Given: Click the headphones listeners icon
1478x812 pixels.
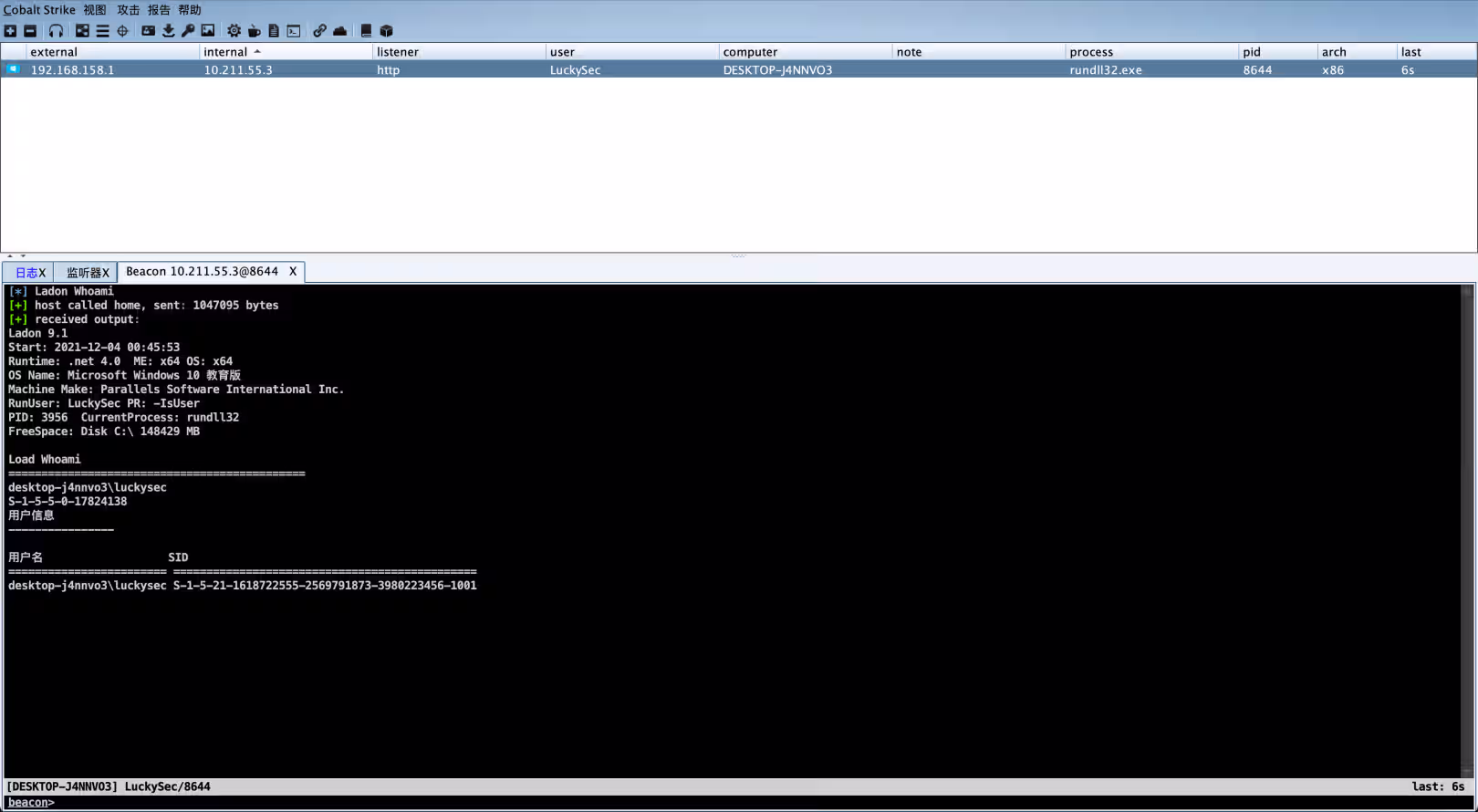Looking at the screenshot, I should click(56, 31).
